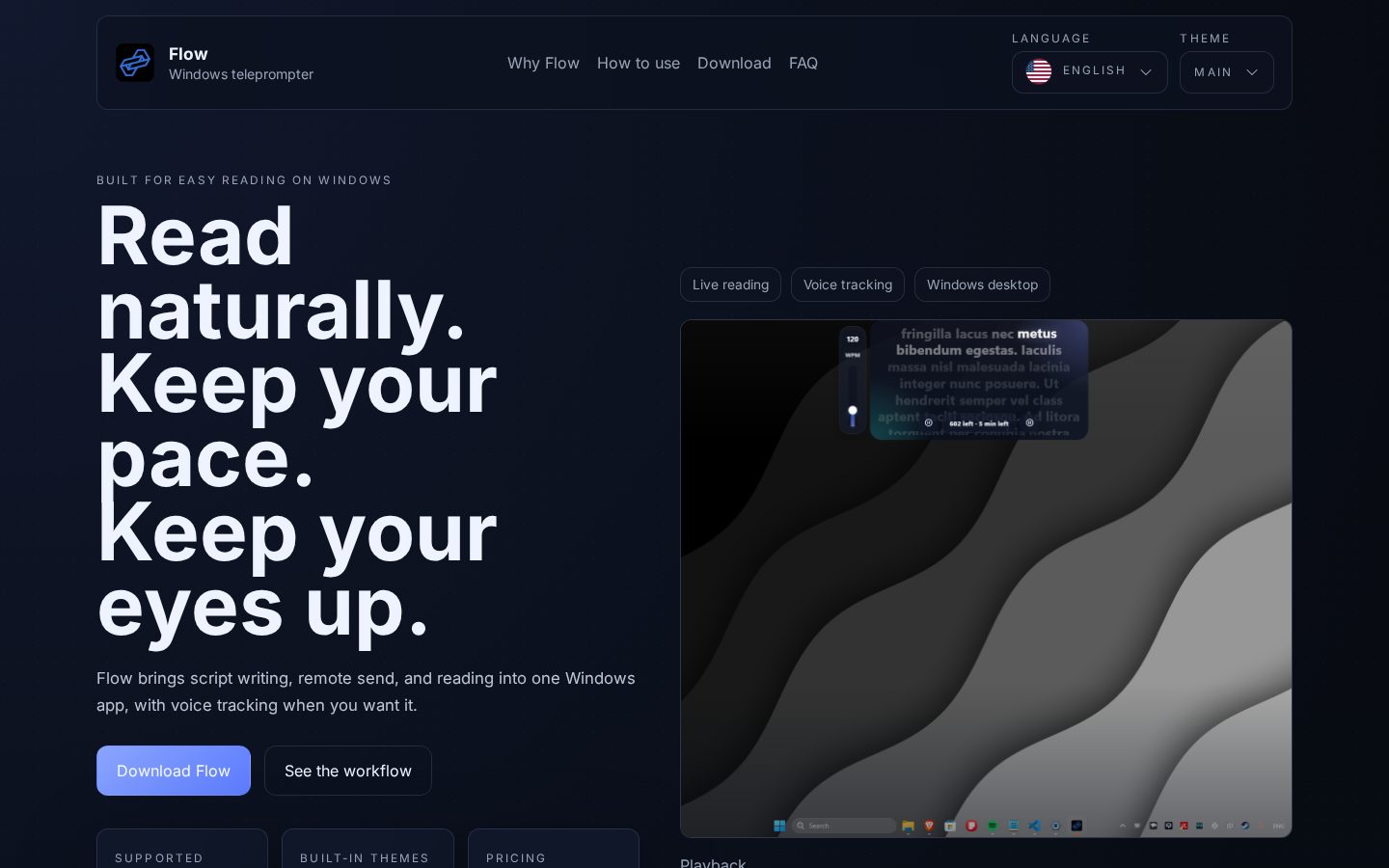Image resolution: width=1389 pixels, height=868 pixels.
Task: Select the Voice tracking pill
Action: [848, 285]
